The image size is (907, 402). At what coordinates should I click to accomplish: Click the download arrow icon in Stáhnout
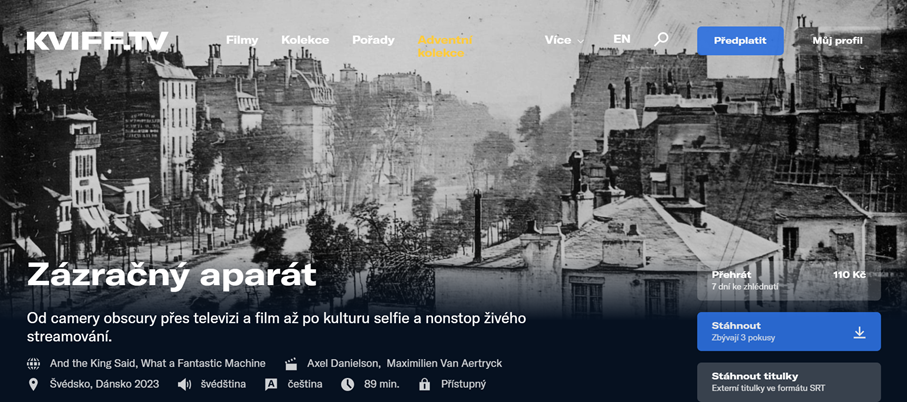[859, 332]
